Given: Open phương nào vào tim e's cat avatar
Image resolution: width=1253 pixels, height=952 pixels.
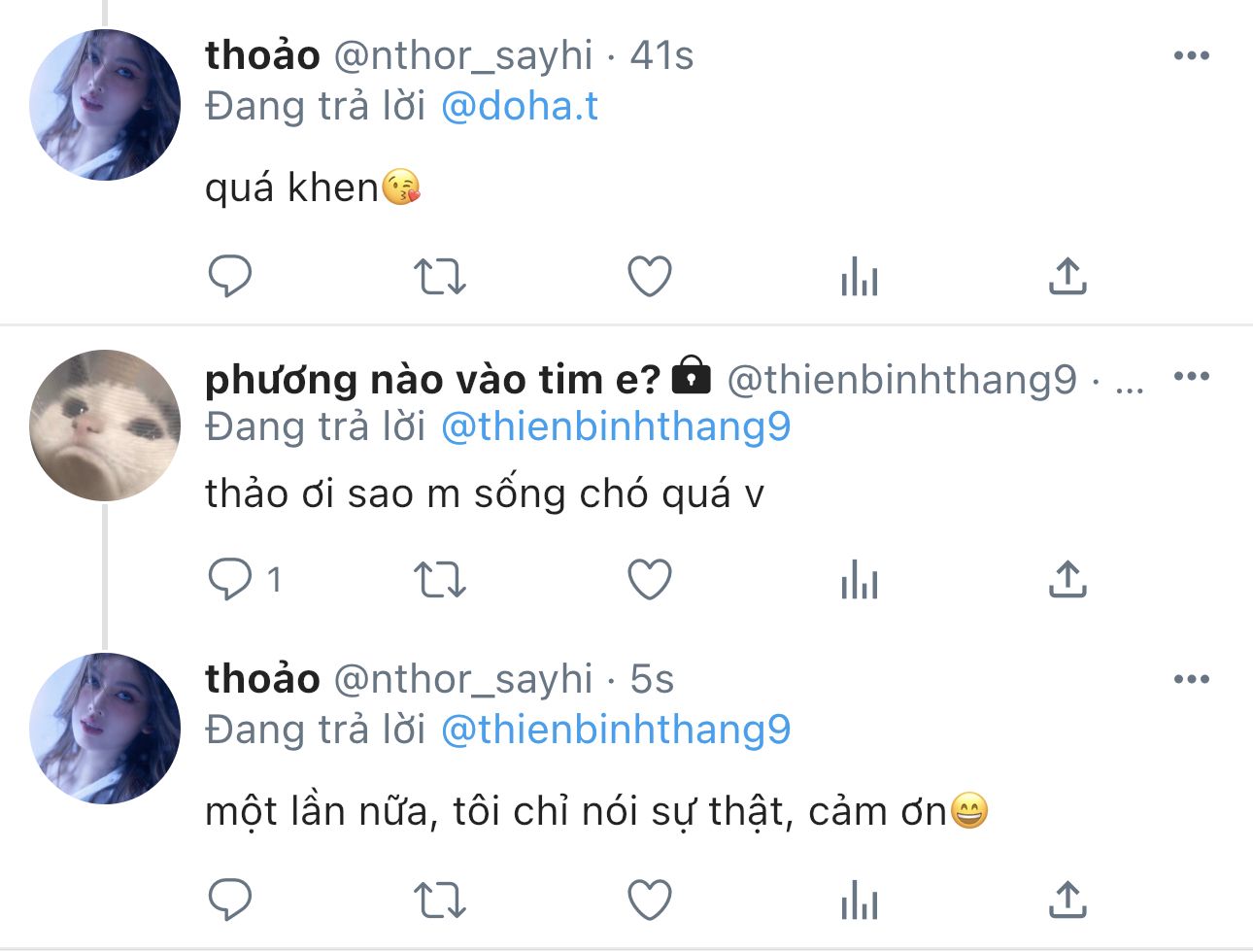Looking at the screenshot, I should click(x=105, y=425).
